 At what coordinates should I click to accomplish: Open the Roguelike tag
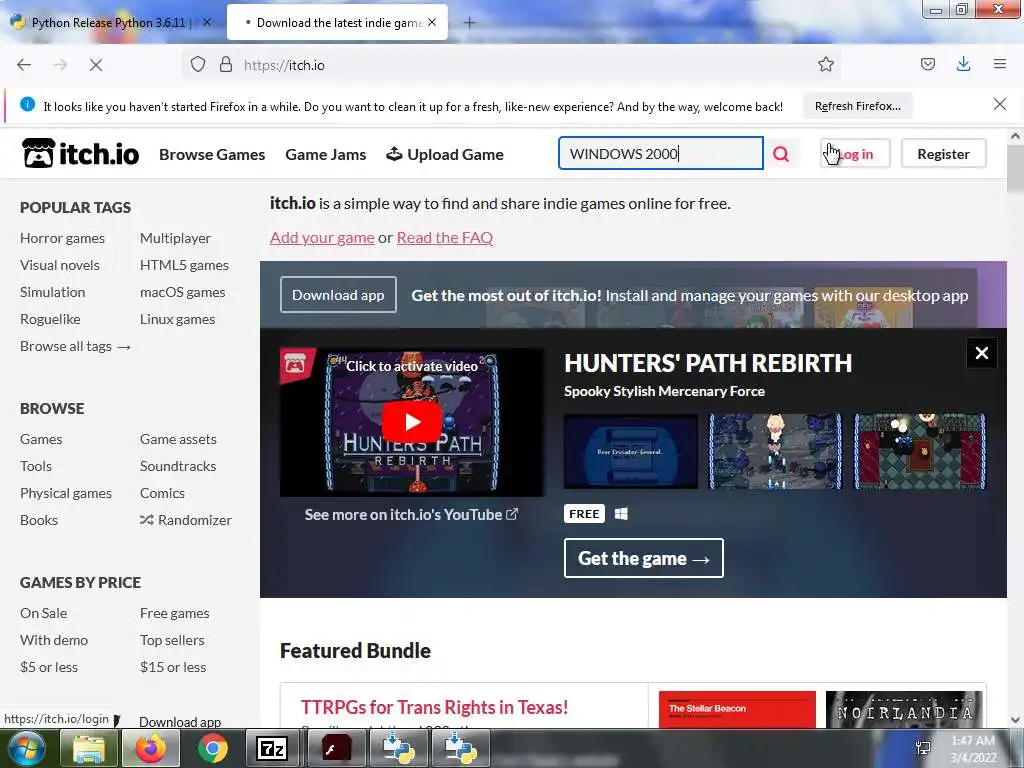tap(50, 319)
